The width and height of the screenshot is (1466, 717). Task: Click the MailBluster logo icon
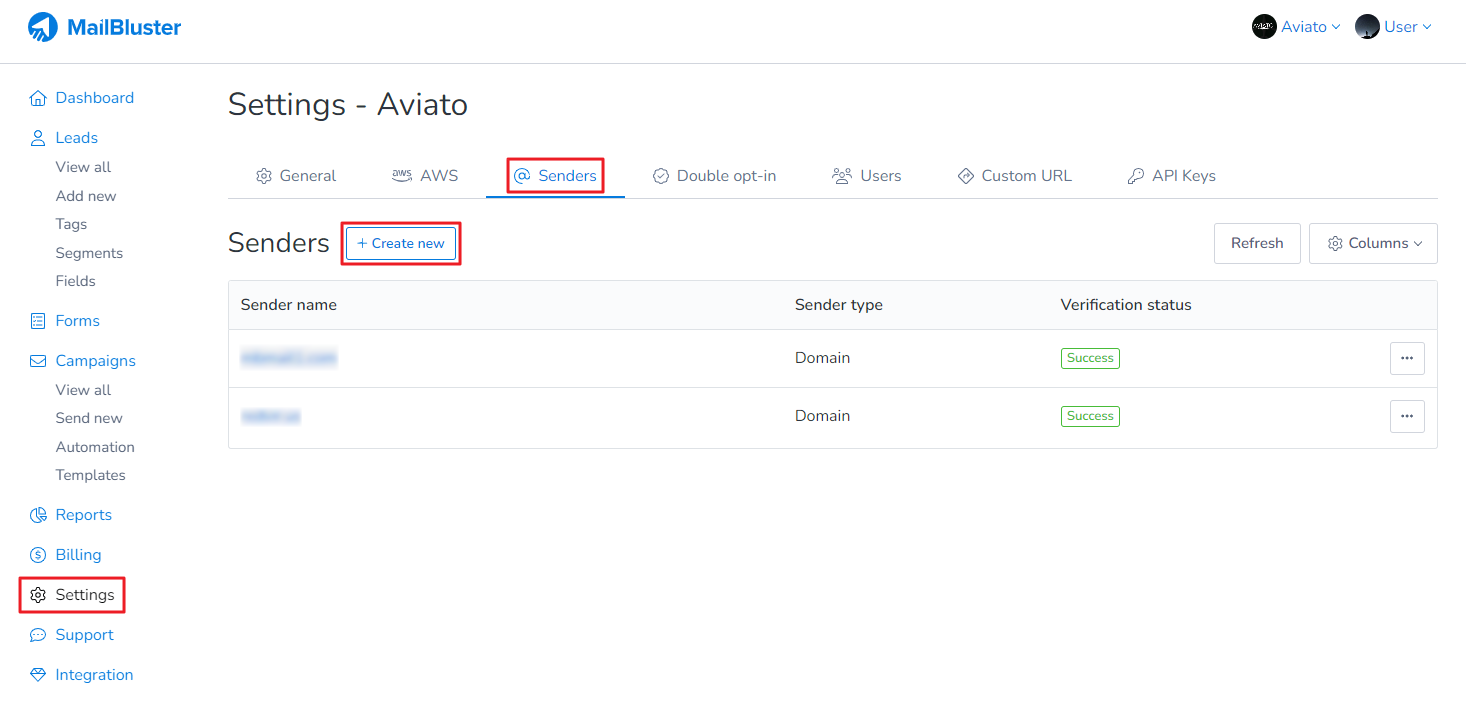[43, 27]
